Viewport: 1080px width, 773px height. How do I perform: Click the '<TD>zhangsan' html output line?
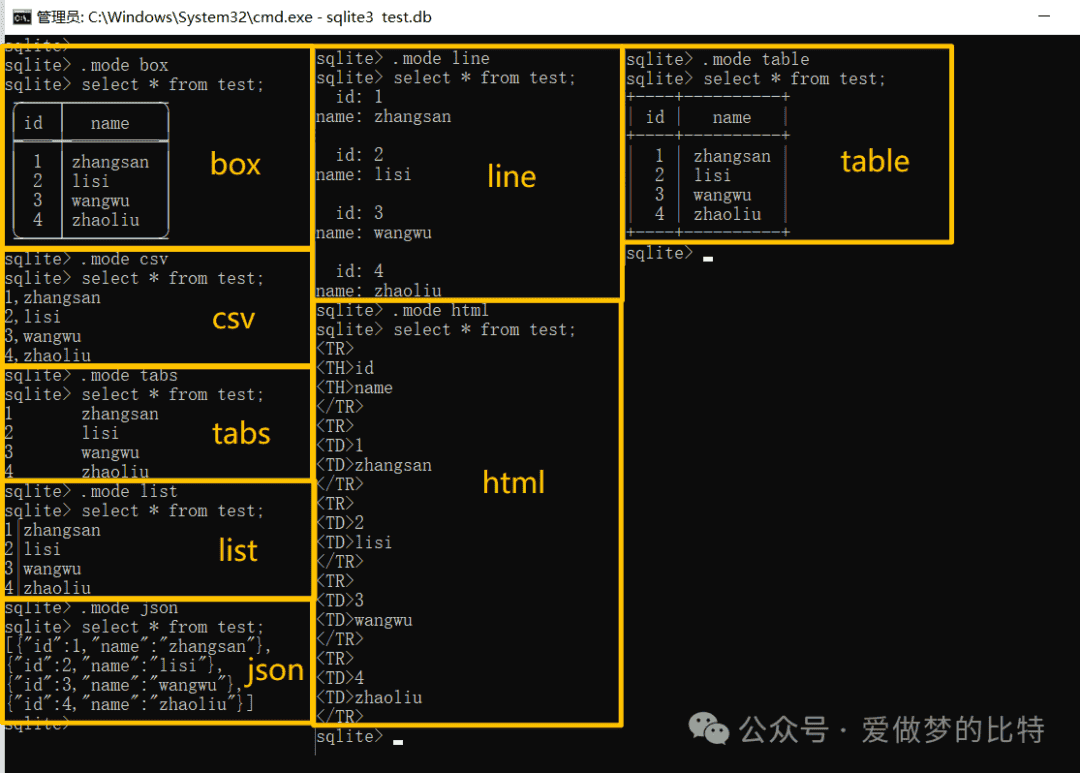point(374,466)
